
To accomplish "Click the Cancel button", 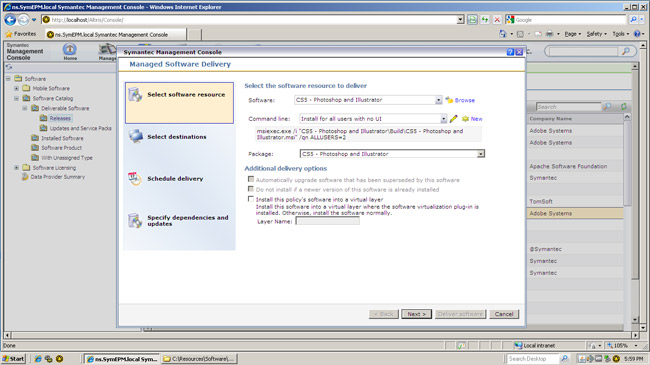I will click(x=504, y=314).
